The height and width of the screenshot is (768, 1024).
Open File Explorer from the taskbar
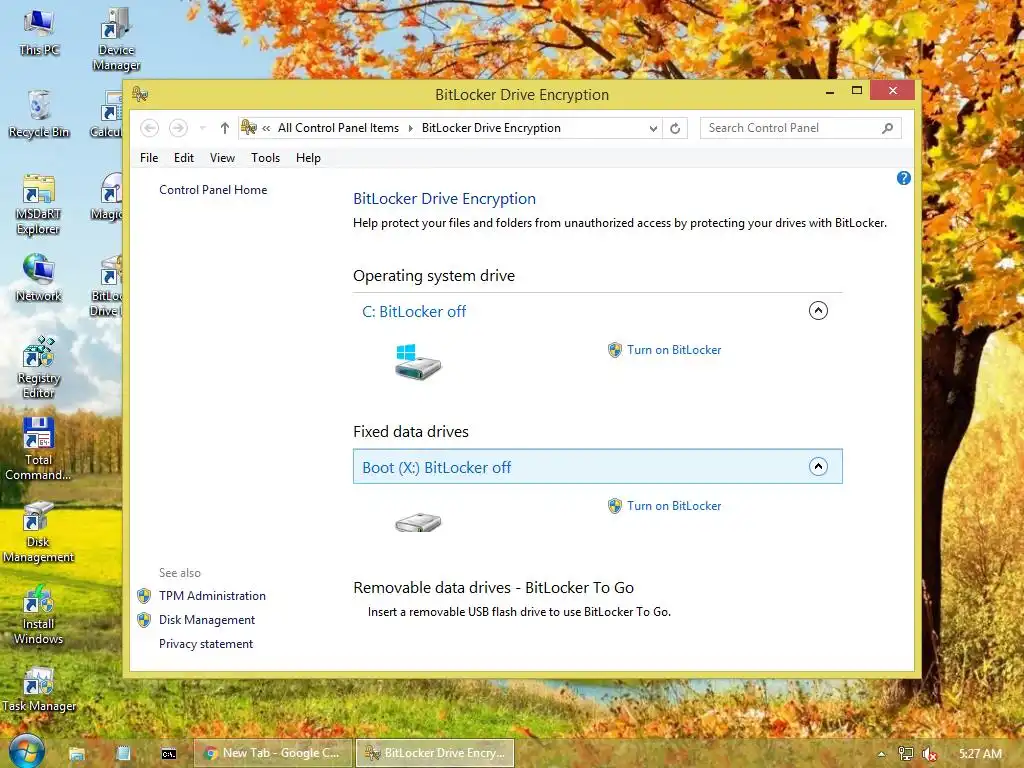[x=76, y=754]
